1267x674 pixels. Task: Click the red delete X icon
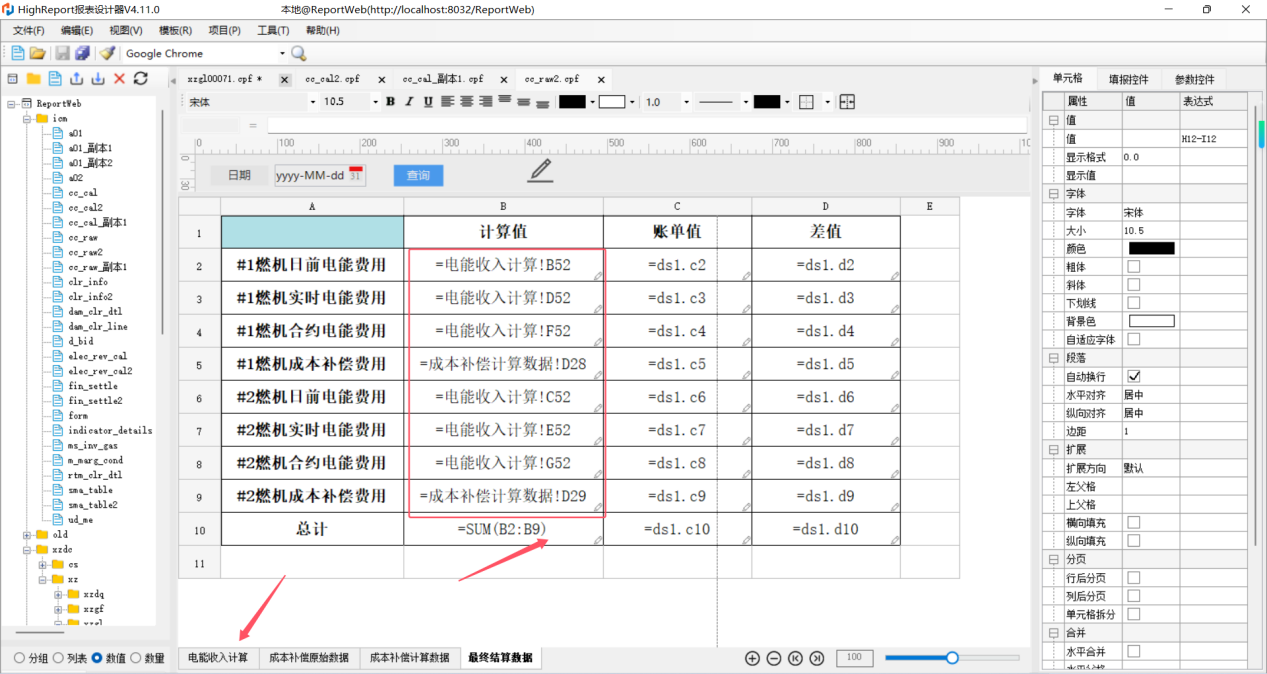coord(119,78)
